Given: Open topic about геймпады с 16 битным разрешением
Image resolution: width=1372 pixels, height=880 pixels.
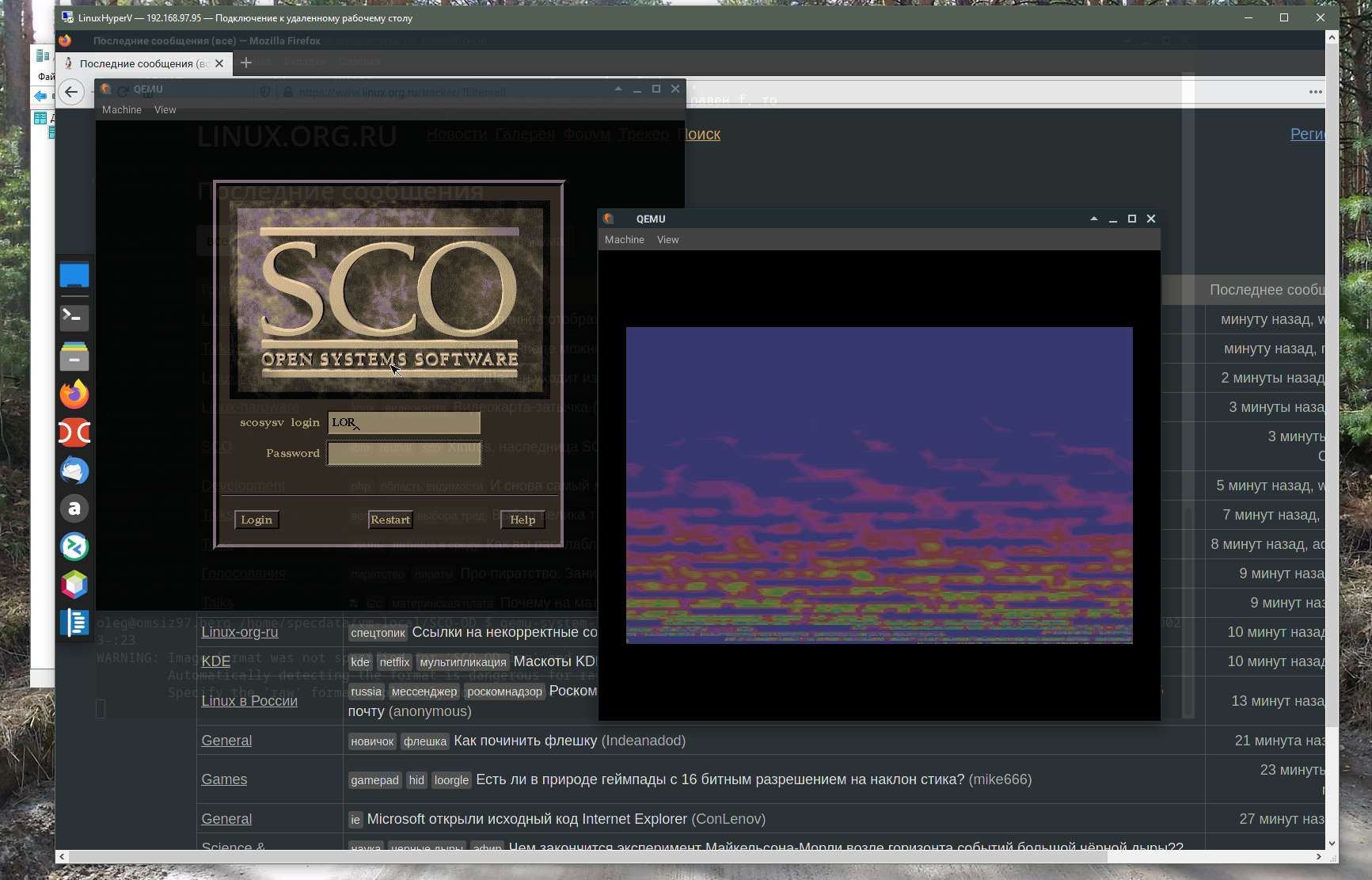Looking at the screenshot, I should tap(720, 779).
